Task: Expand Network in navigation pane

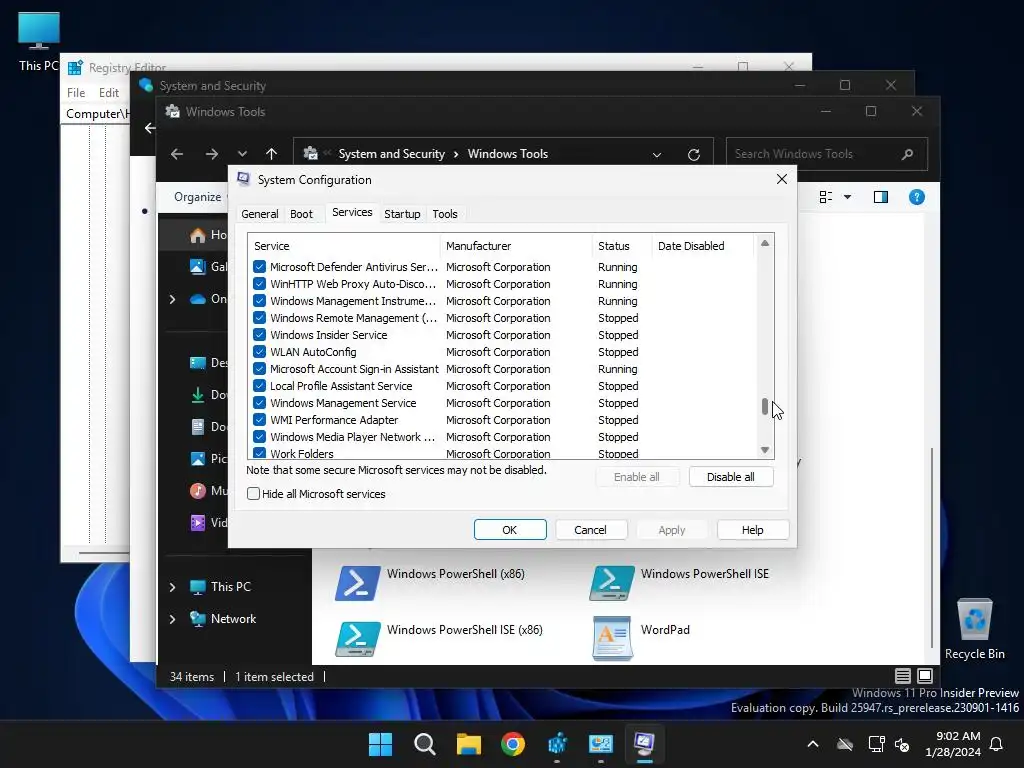Action: (x=172, y=618)
